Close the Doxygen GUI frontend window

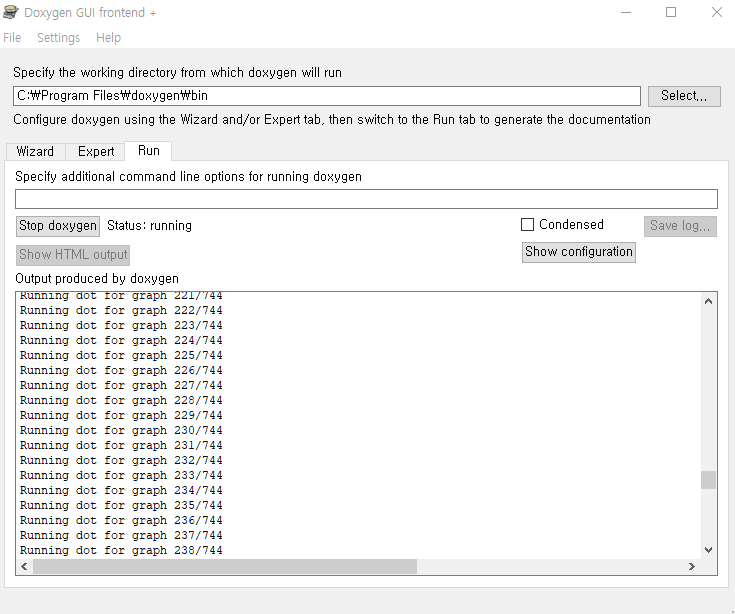(717, 12)
